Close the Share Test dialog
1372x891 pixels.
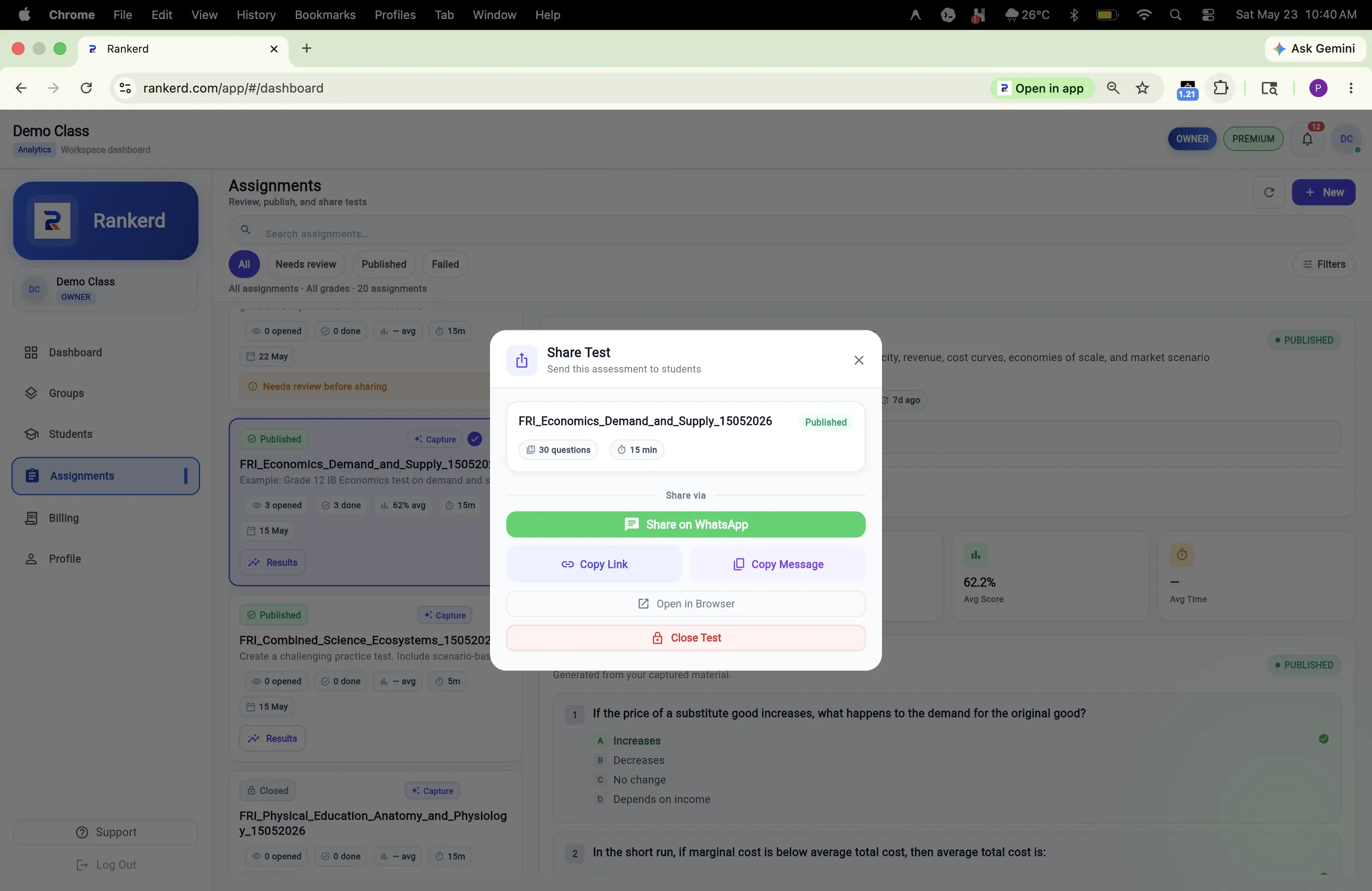(858, 360)
